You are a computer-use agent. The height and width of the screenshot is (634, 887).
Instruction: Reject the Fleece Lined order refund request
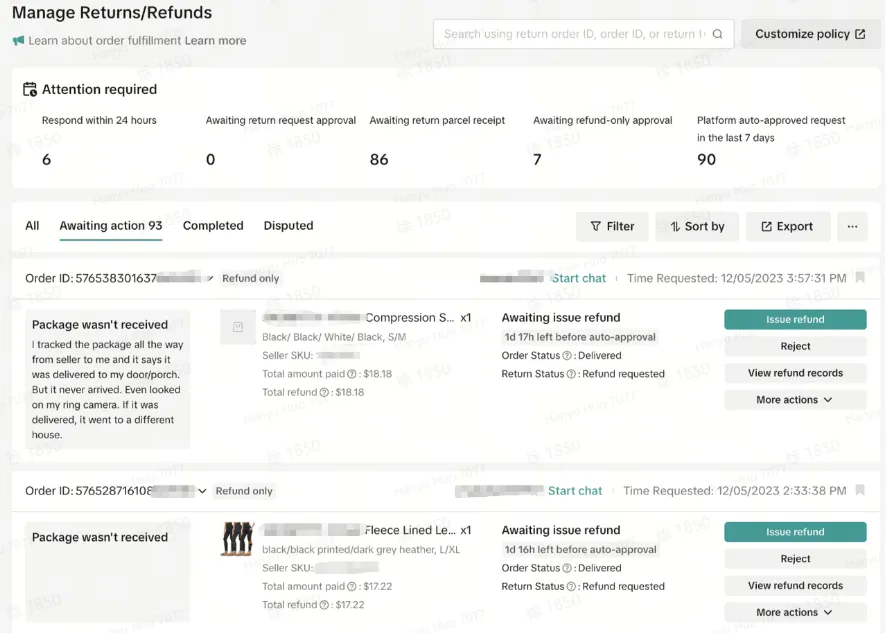pyautogui.click(x=795, y=559)
